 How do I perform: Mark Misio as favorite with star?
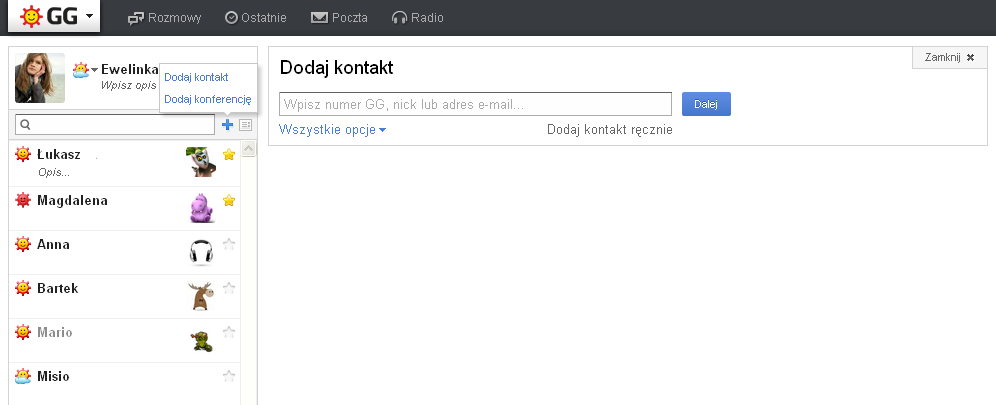coord(229,376)
